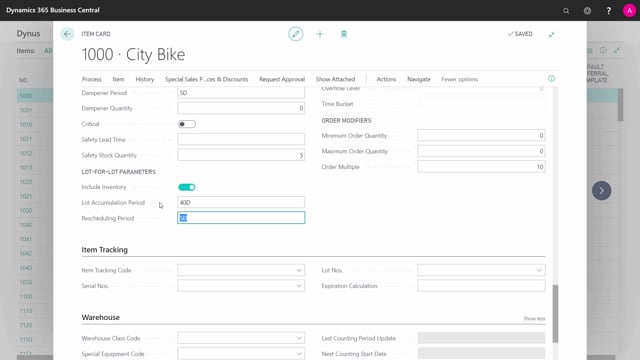
Task: Open the Navigate menu
Action: [419, 79]
